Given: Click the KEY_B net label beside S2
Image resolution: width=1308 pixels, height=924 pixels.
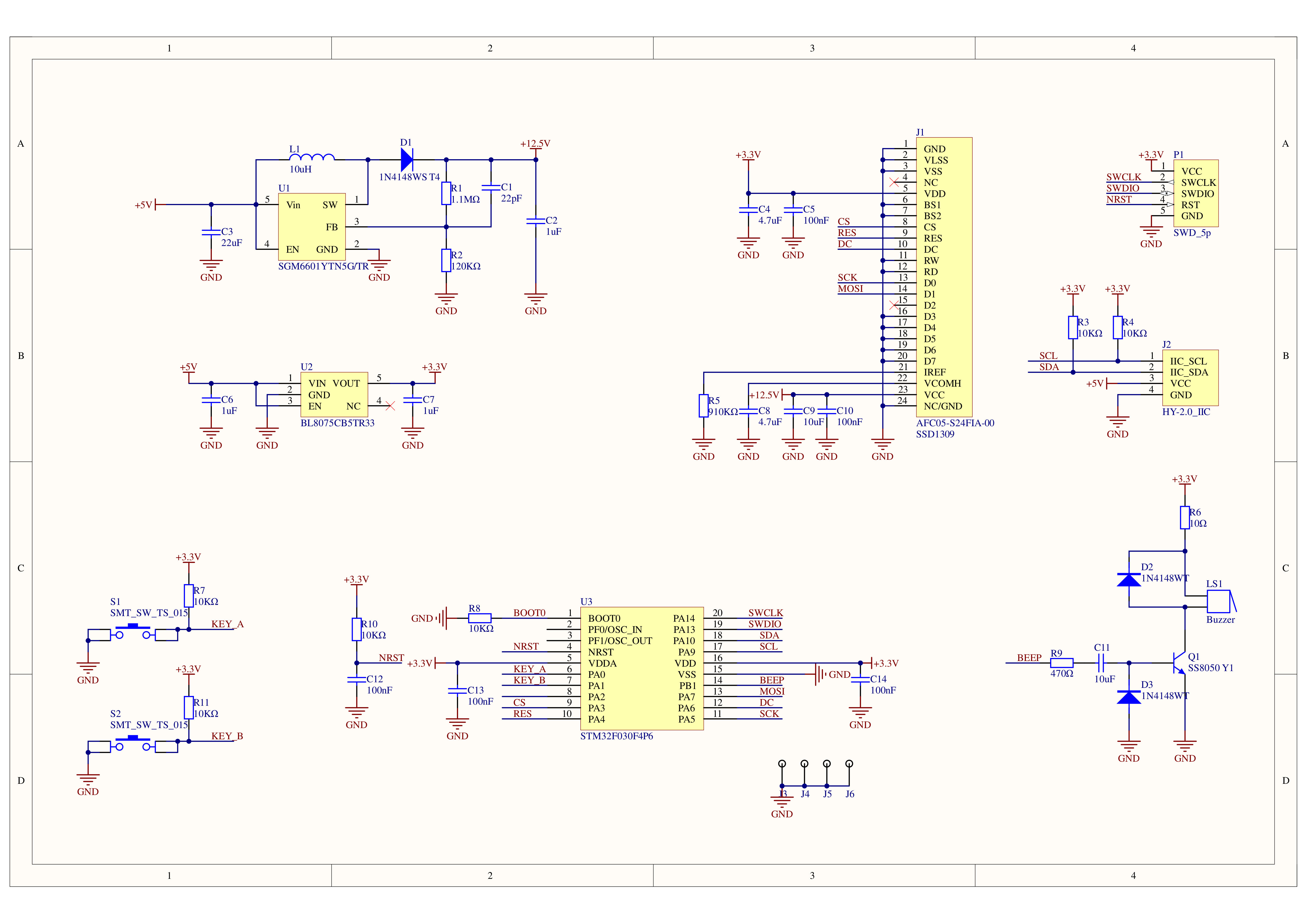Looking at the screenshot, I should coord(227,736).
